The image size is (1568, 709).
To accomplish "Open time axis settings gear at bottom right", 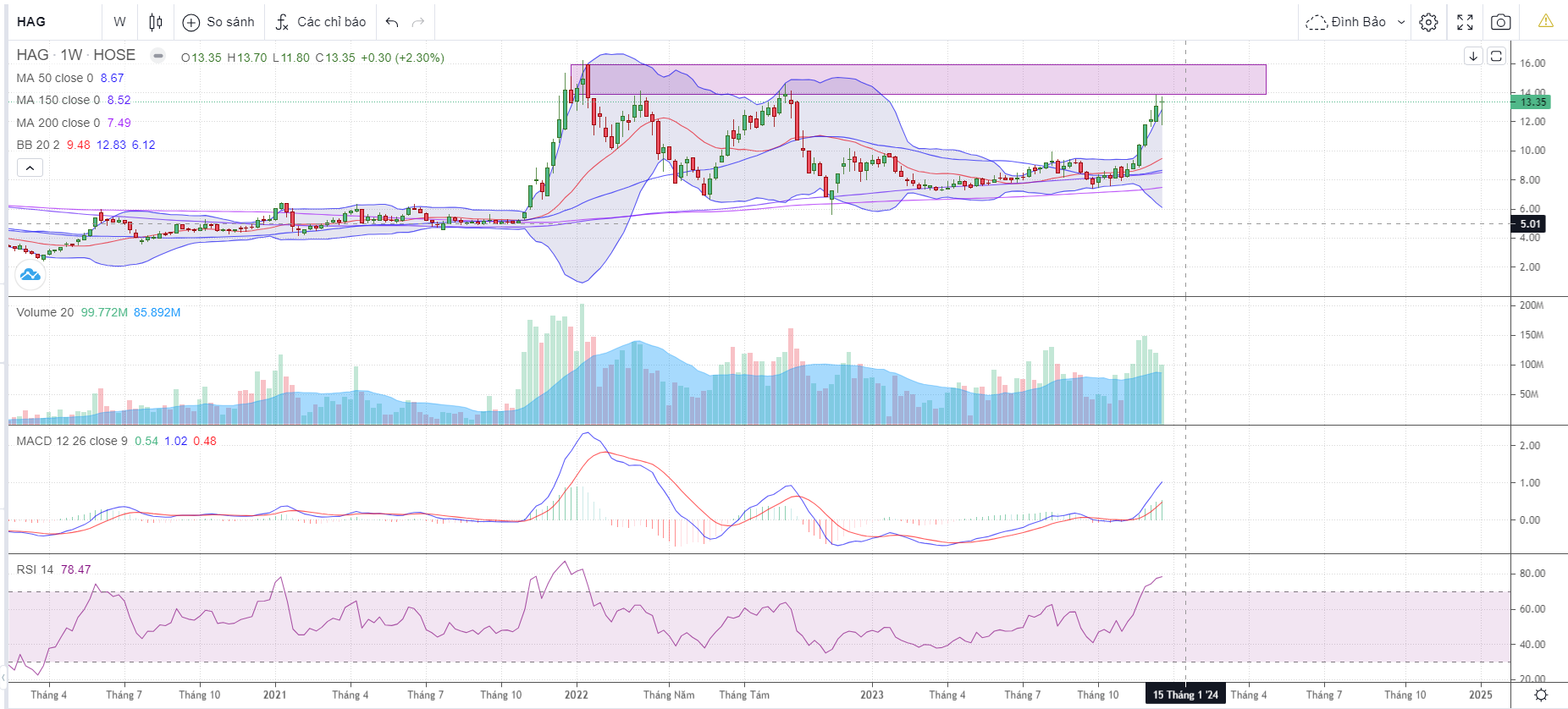I will coord(1541,695).
